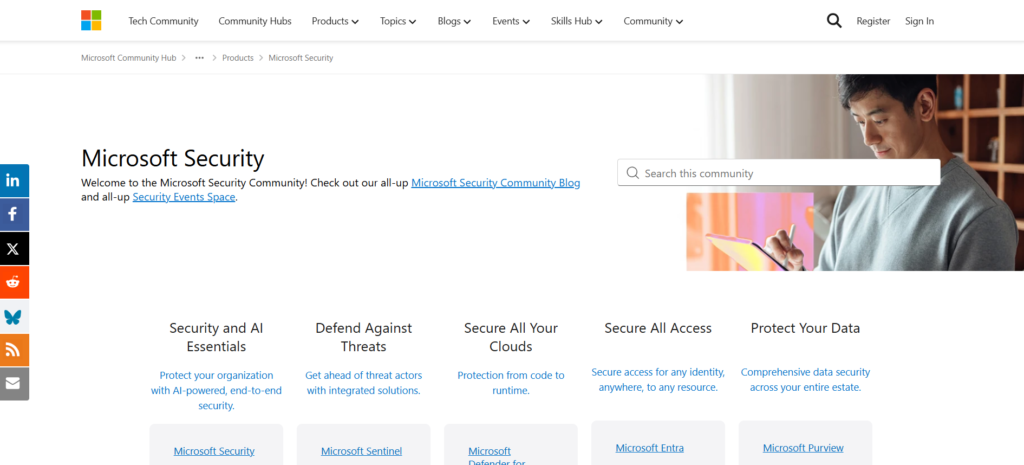The width and height of the screenshot is (1024, 465).
Task: Click Defend Against Threats heading
Action: click(364, 337)
